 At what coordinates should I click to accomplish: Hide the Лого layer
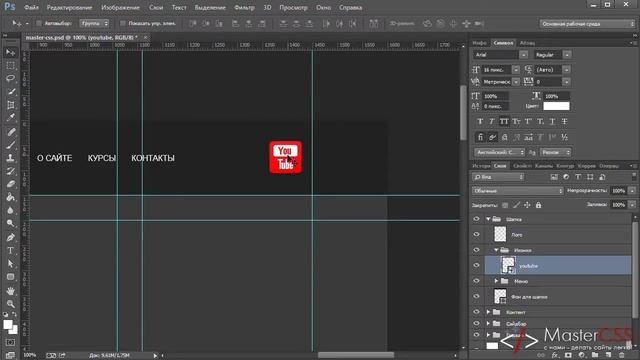[x=476, y=234]
